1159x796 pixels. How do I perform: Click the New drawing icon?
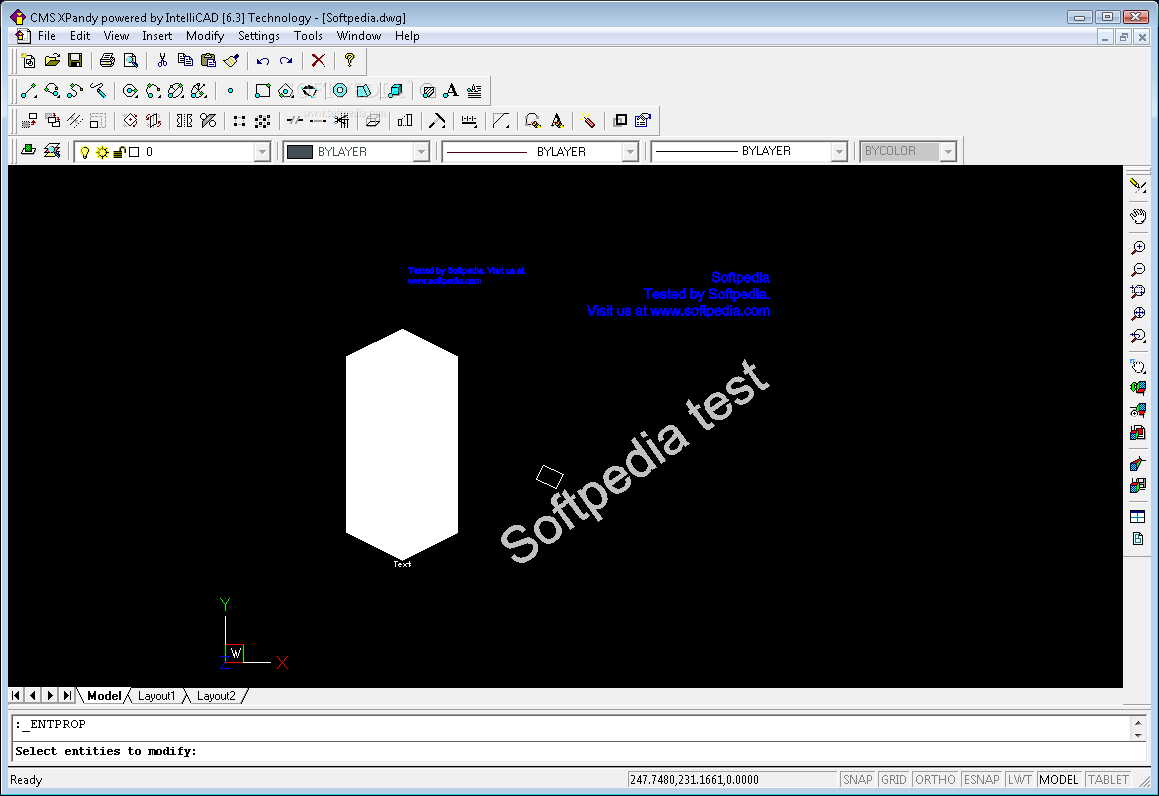tap(29, 61)
